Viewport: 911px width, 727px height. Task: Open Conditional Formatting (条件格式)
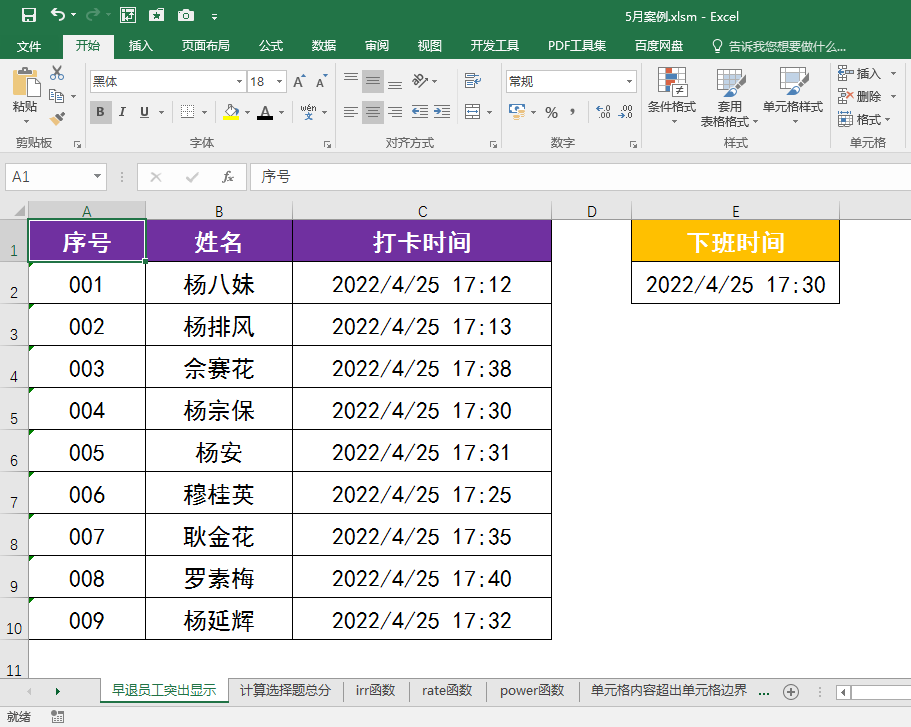pos(672,96)
